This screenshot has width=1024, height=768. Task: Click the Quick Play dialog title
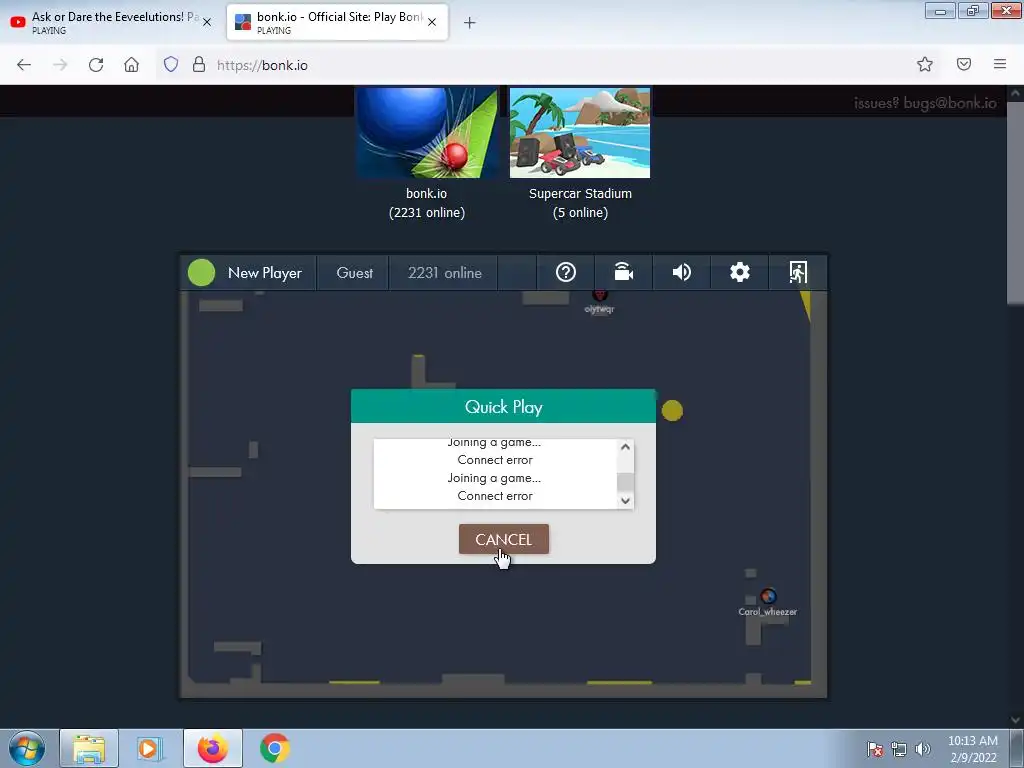coord(504,407)
